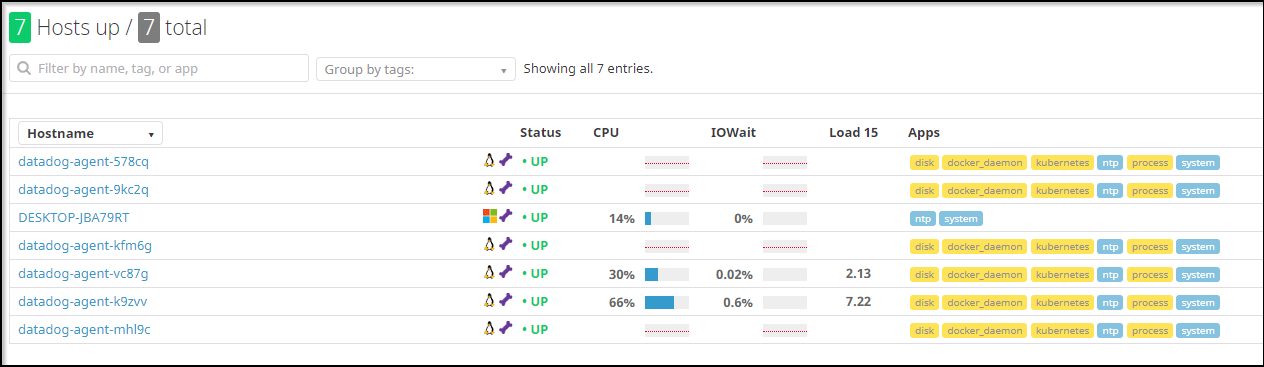1264x367 pixels.
Task: Click the Linux penguin icon for datadog-agent-vc87g
Action: coord(490,272)
